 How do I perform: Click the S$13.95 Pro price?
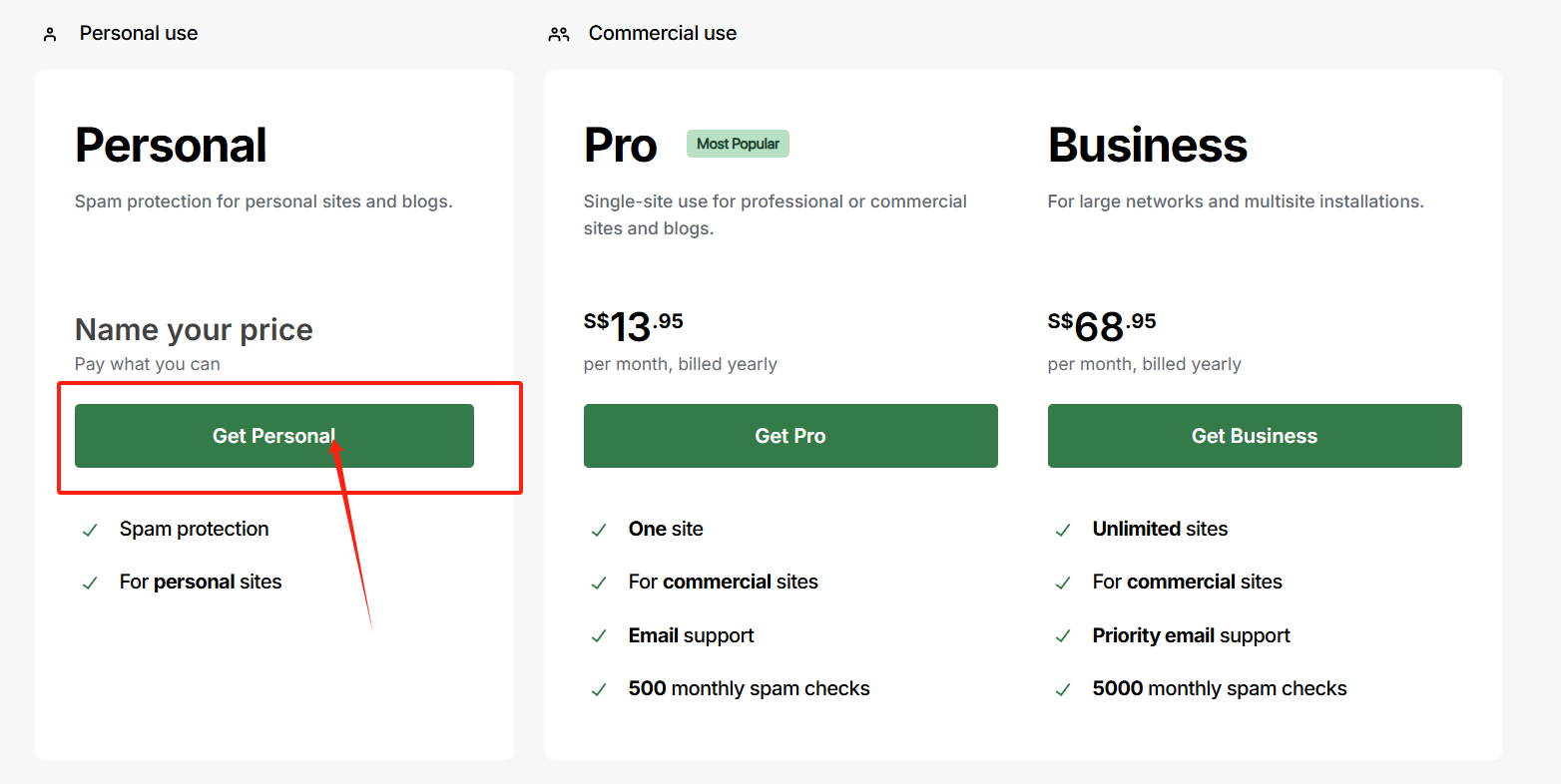pyautogui.click(x=633, y=325)
